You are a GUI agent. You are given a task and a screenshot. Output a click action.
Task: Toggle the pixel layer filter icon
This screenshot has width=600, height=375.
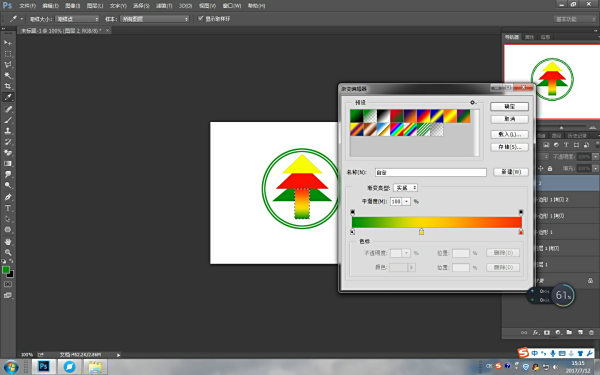coord(546,145)
